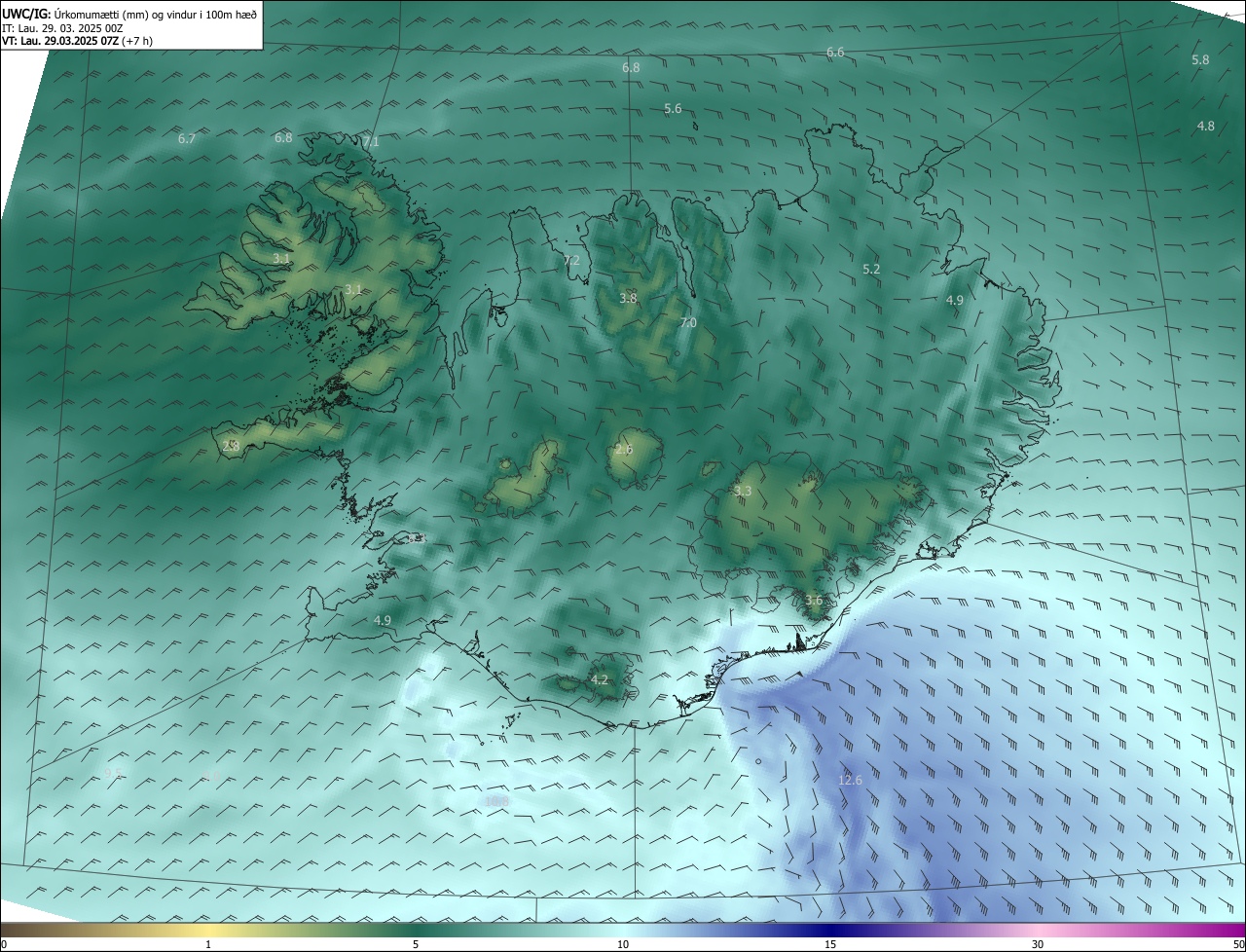
Task: Click the colorbar tick label 0
Action: [x=4, y=944]
